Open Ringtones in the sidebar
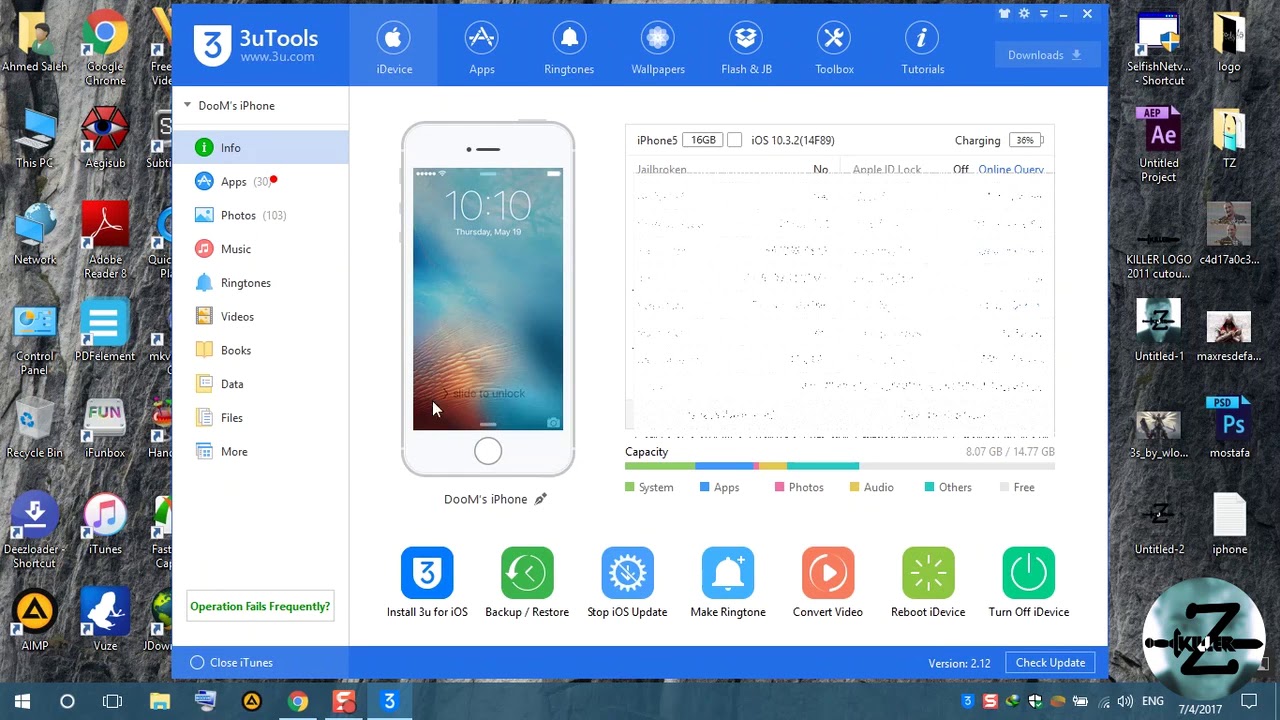1280x720 pixels. (x=260, y=283)
